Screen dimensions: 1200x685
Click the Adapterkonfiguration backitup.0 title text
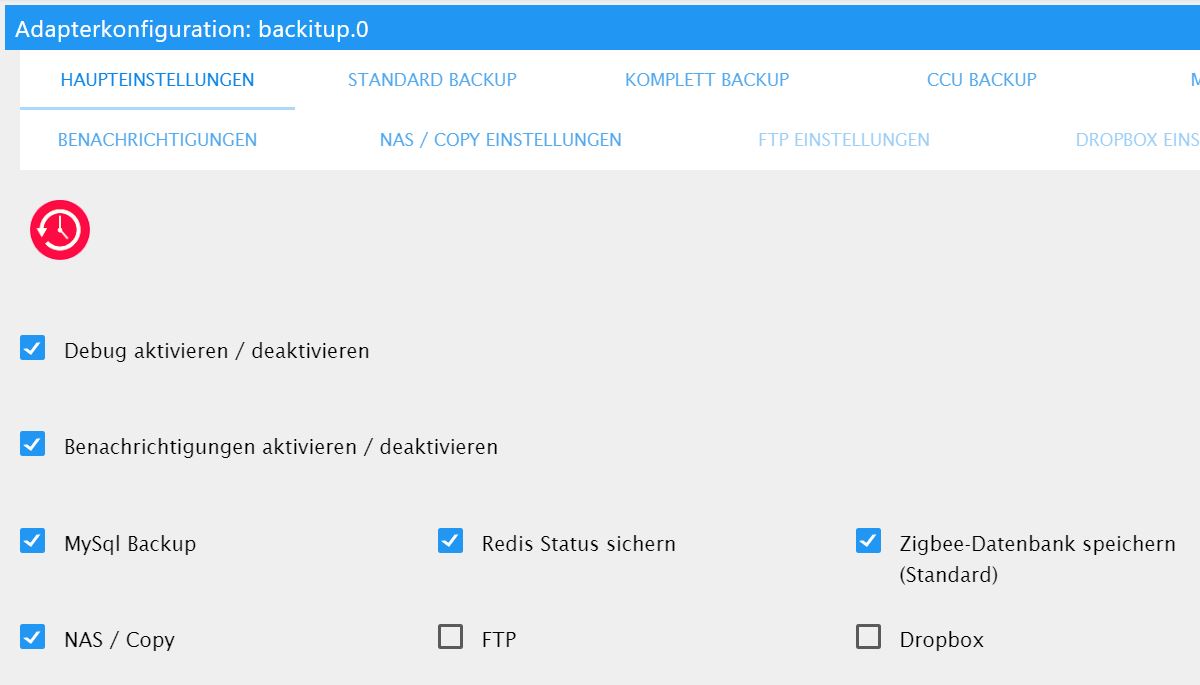[192, 29]
